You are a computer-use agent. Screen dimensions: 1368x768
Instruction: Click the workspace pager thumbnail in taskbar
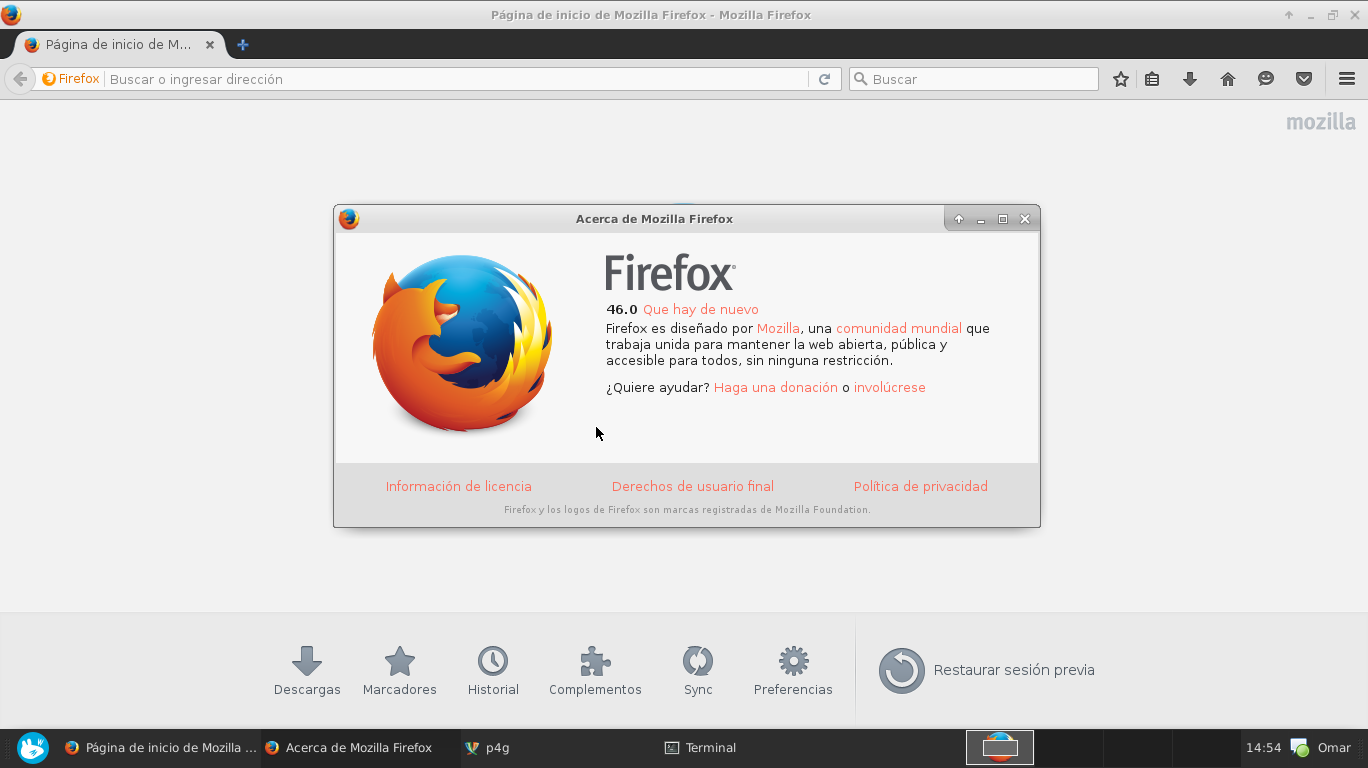pyautogui.click(x=1000, y=747)
